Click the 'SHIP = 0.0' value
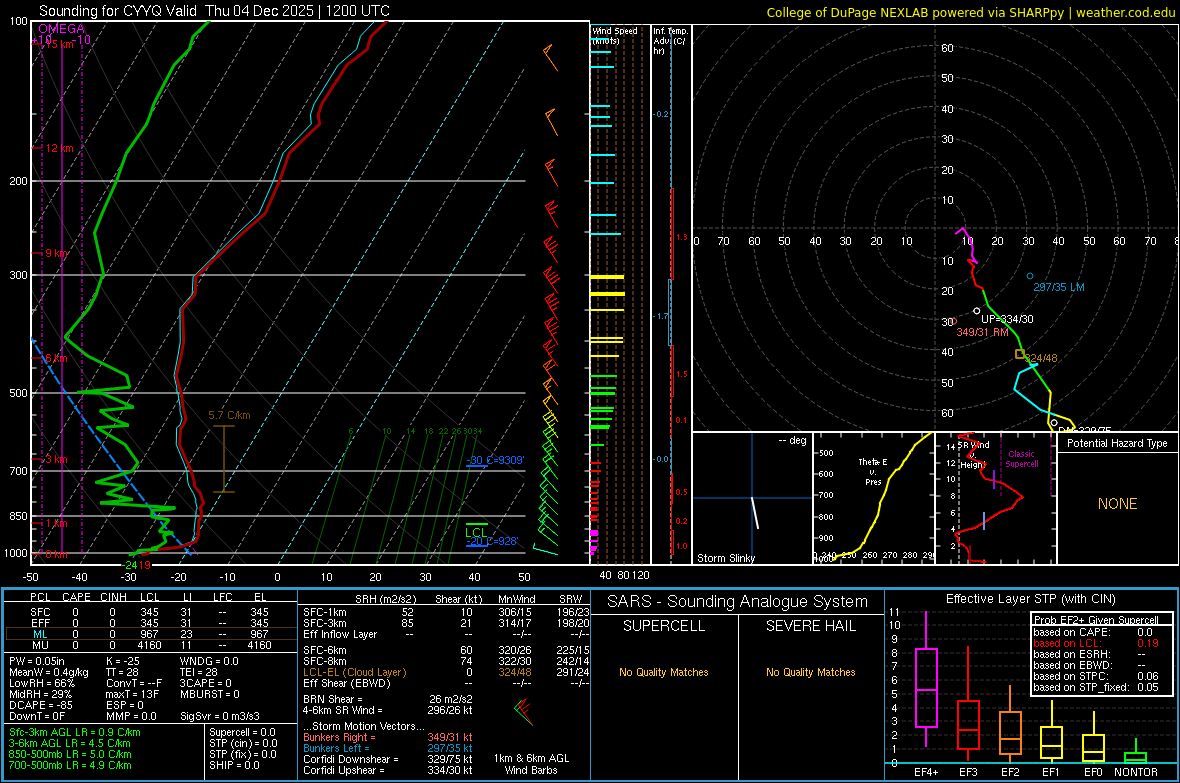Viewport: 1180px width, 783px height. coord(234,765)
